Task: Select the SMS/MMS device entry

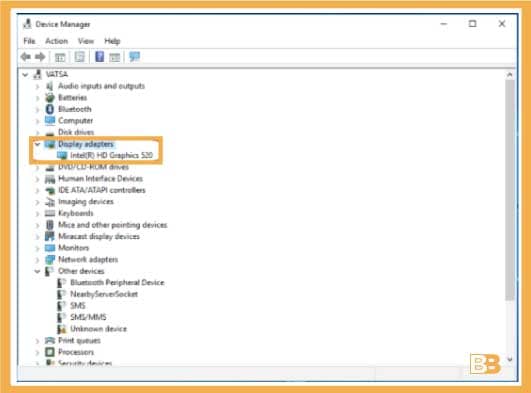Action: click(x=88, y=317)
